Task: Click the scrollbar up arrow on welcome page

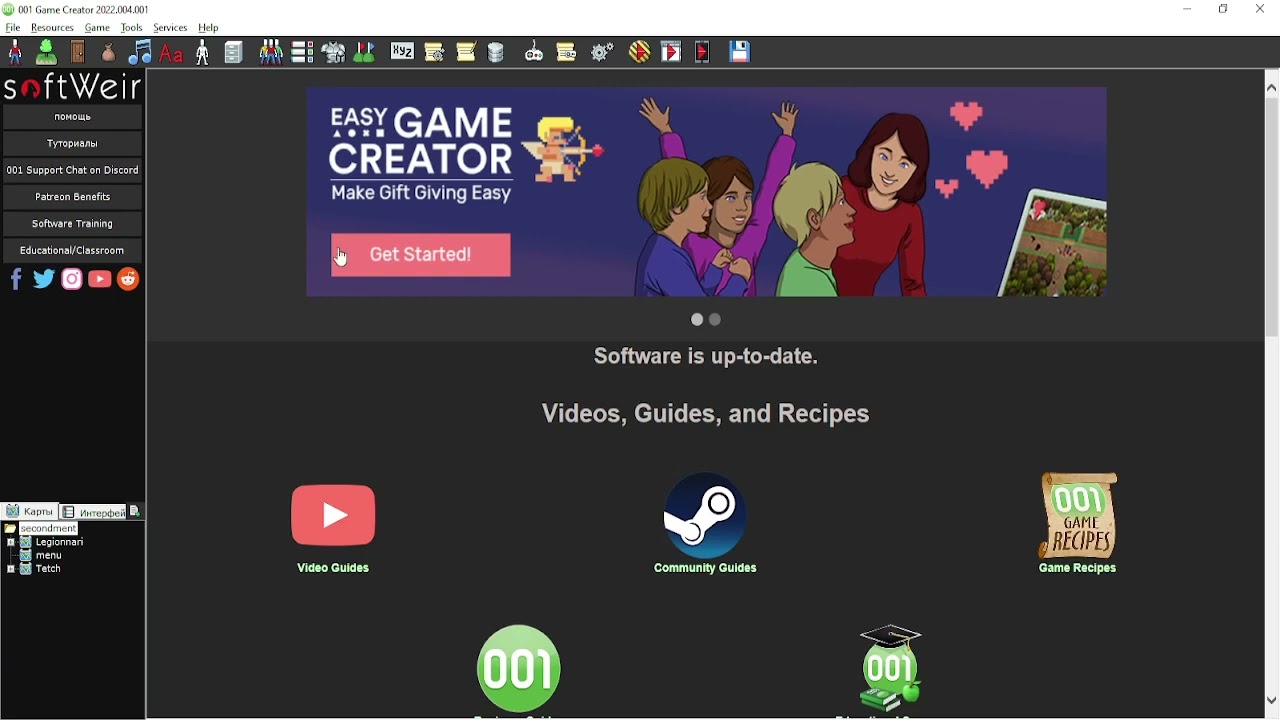Action: click(x=1272, y=88)
